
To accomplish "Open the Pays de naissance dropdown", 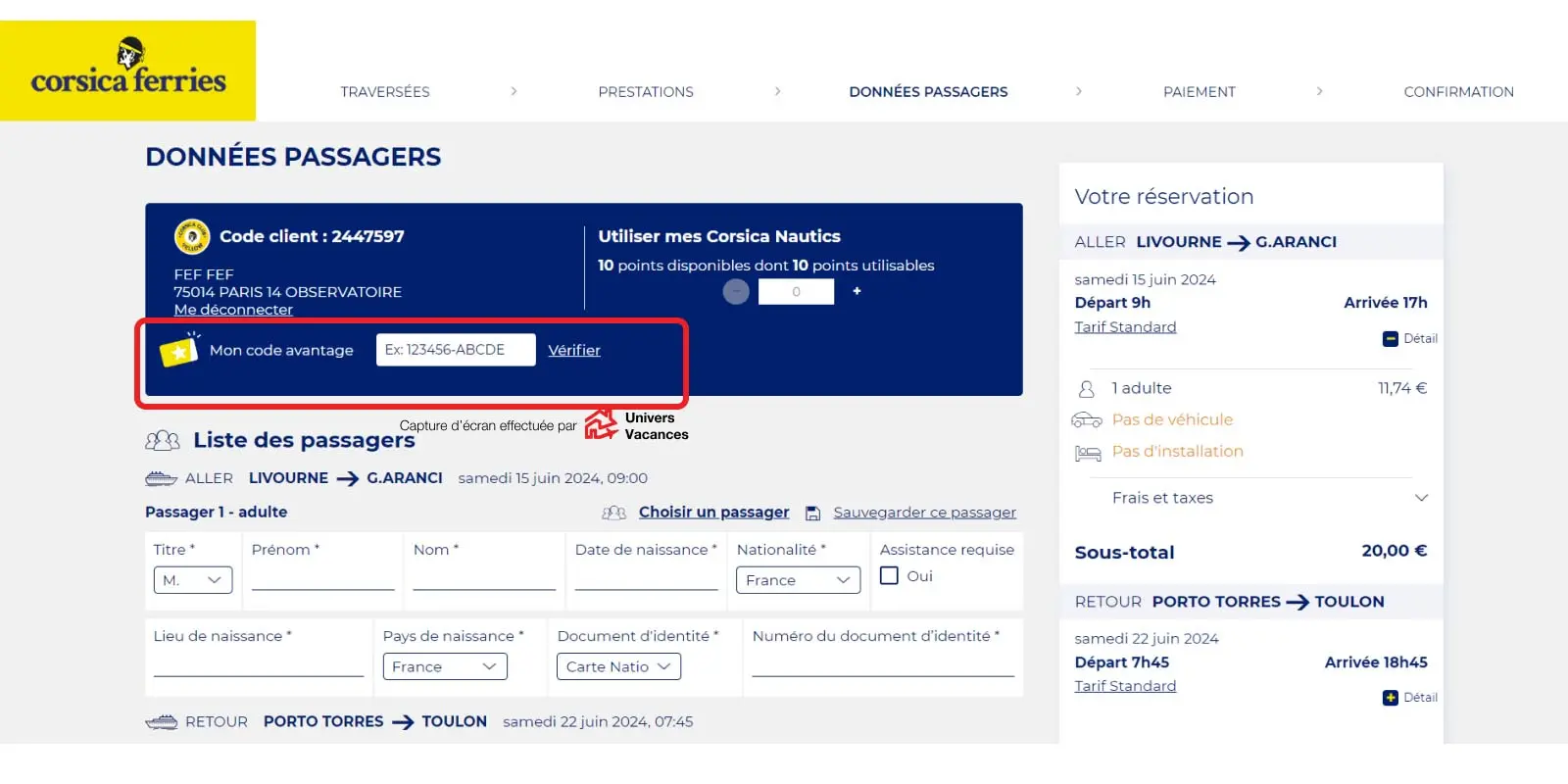I will [x=445, y=666].
